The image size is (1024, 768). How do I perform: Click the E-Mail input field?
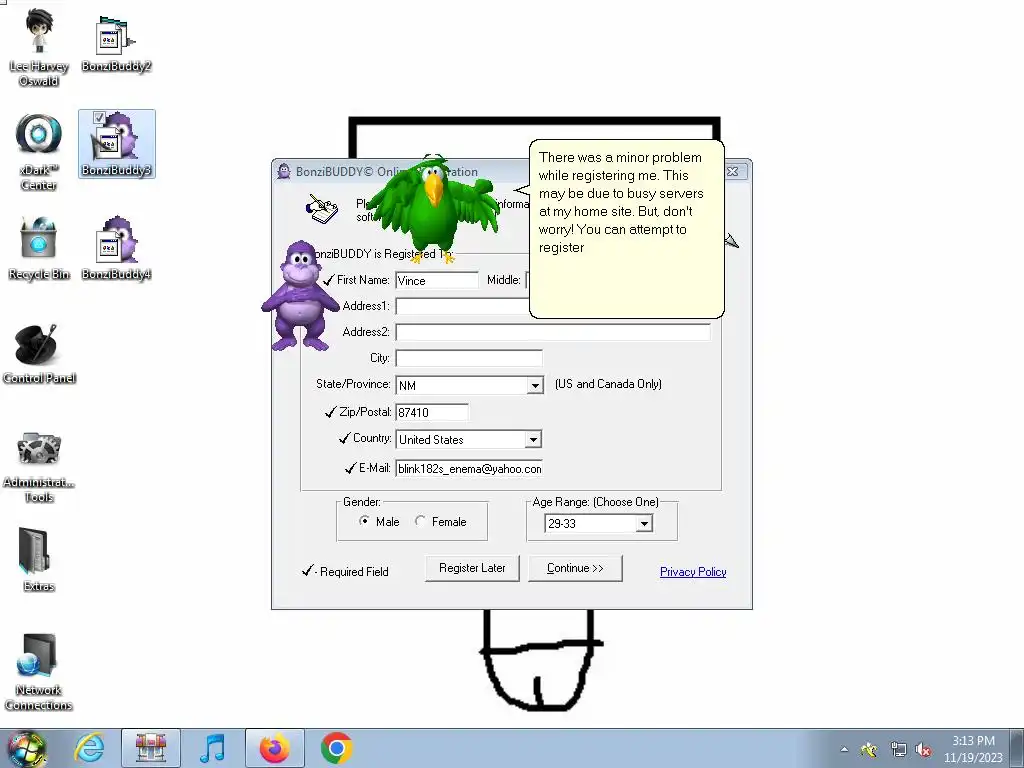tap(469, 468)
